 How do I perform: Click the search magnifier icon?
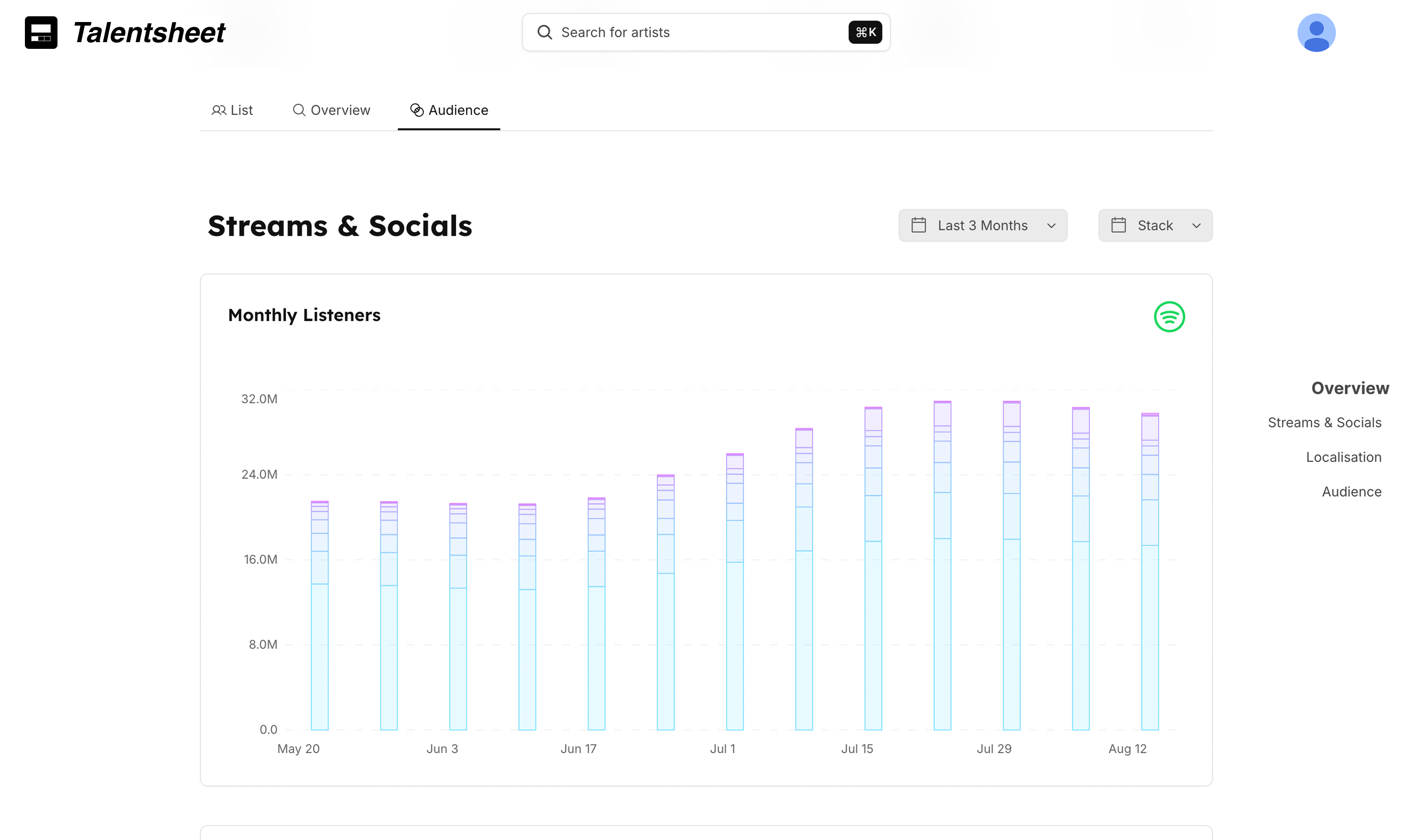coord(545,32)
